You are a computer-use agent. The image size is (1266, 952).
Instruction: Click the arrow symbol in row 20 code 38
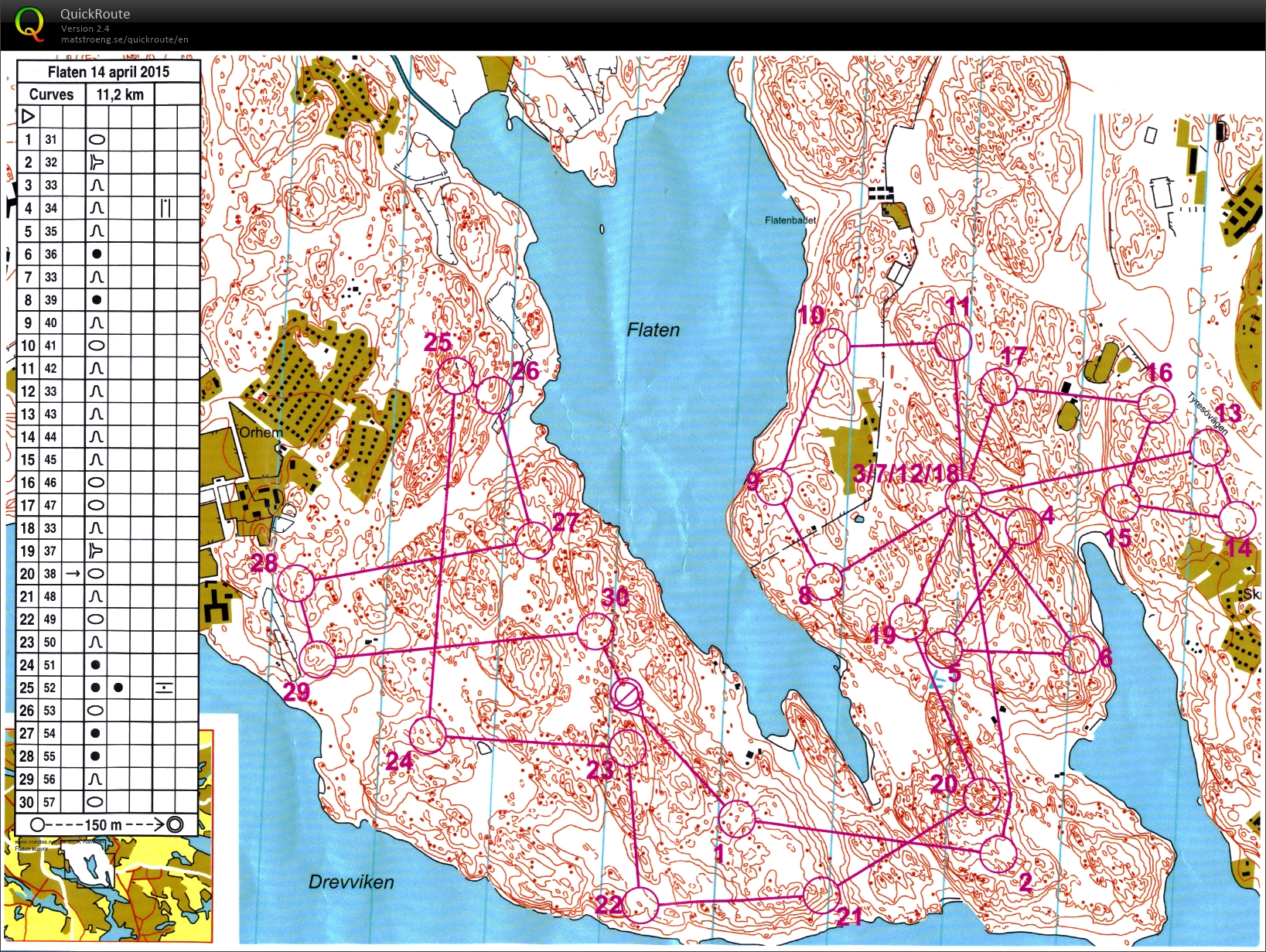73,574
